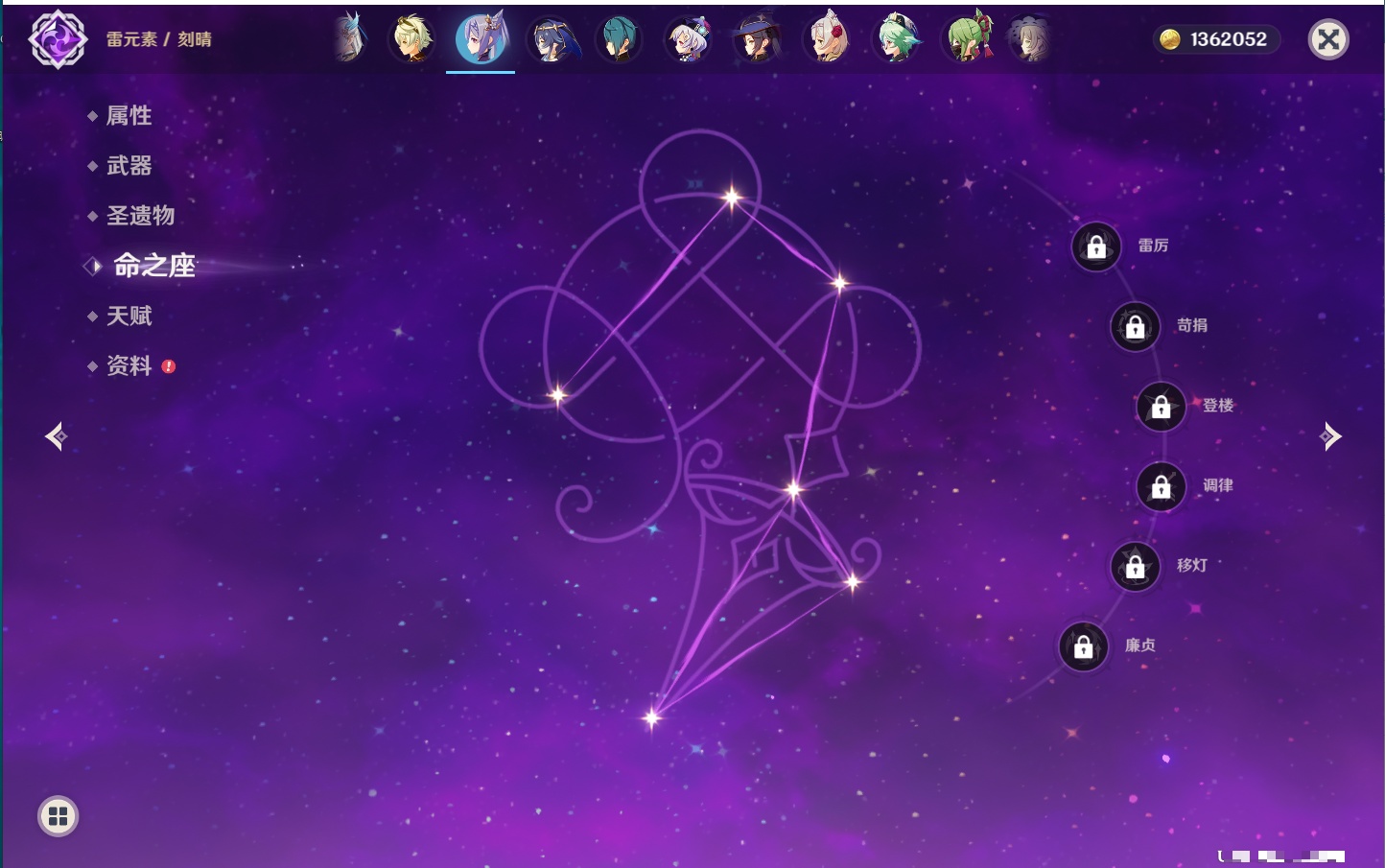Switch to the witch-hat character avatar
The image size is (1385, 868).
(x=758, y=39)
